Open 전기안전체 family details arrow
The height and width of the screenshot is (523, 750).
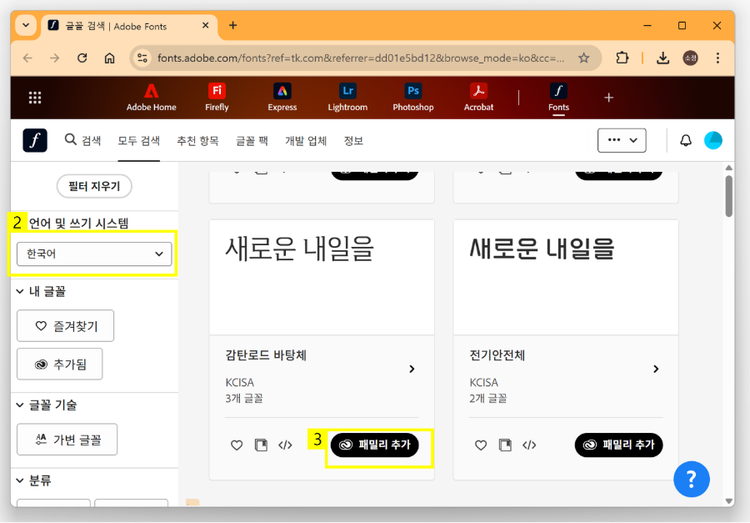pos(656,369)
